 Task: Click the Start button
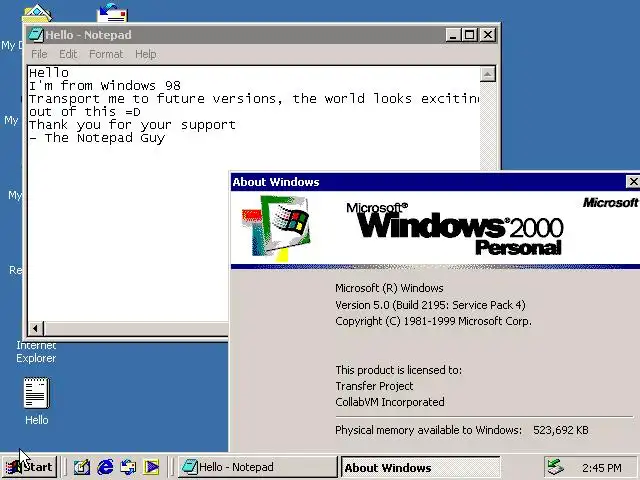coord(29,467)
